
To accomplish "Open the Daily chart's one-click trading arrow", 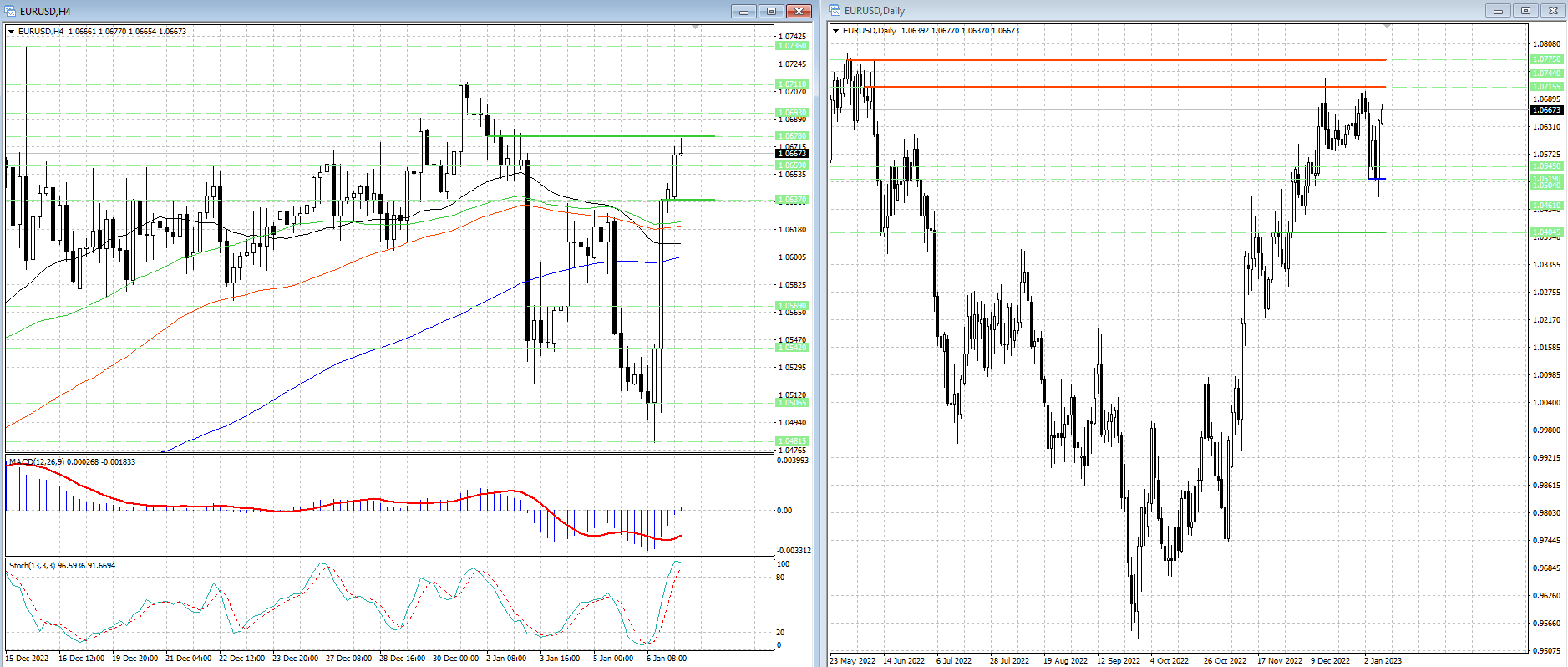I will pyautogui.click(x=836, y=31).
